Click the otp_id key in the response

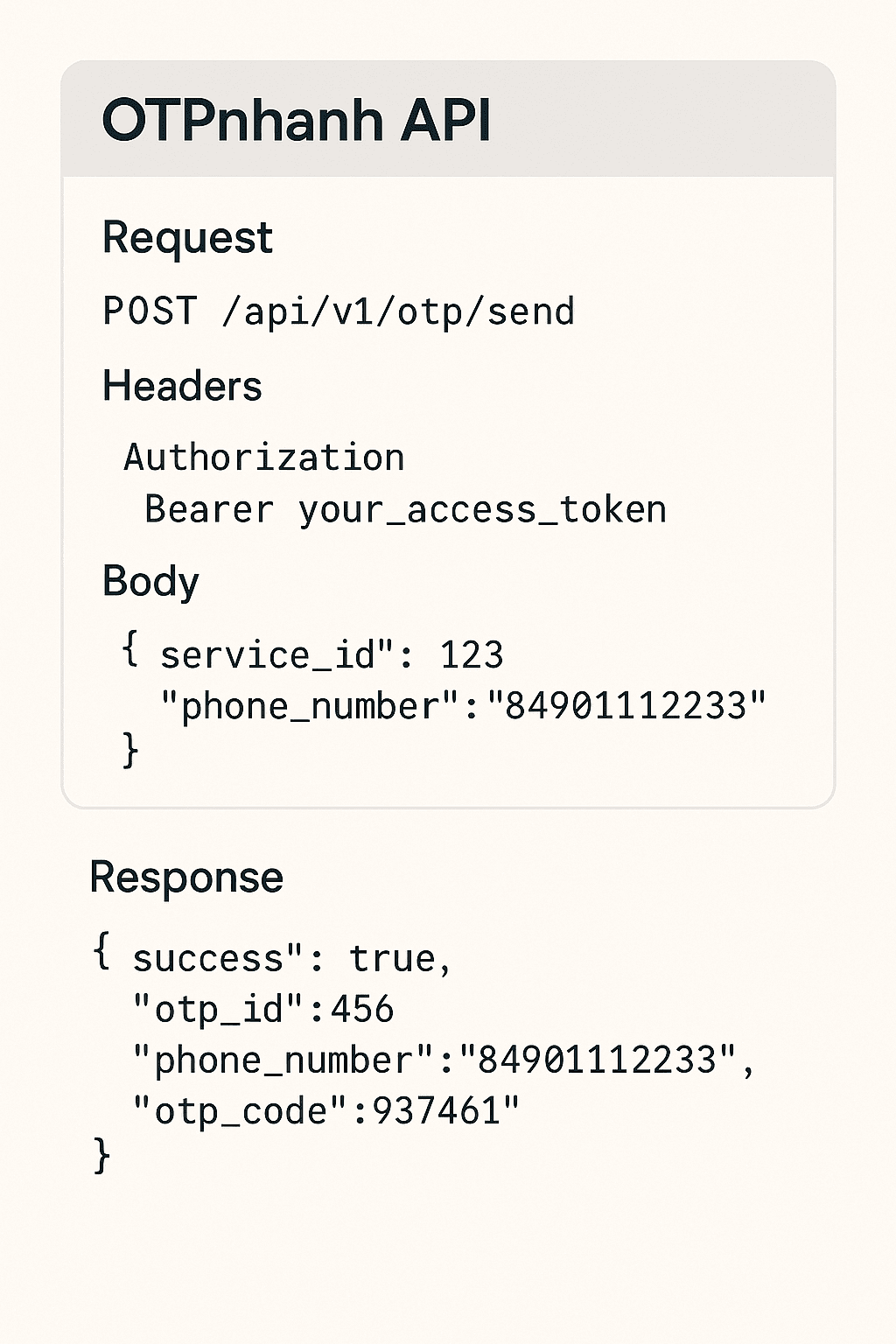(x=219, y=1010)
